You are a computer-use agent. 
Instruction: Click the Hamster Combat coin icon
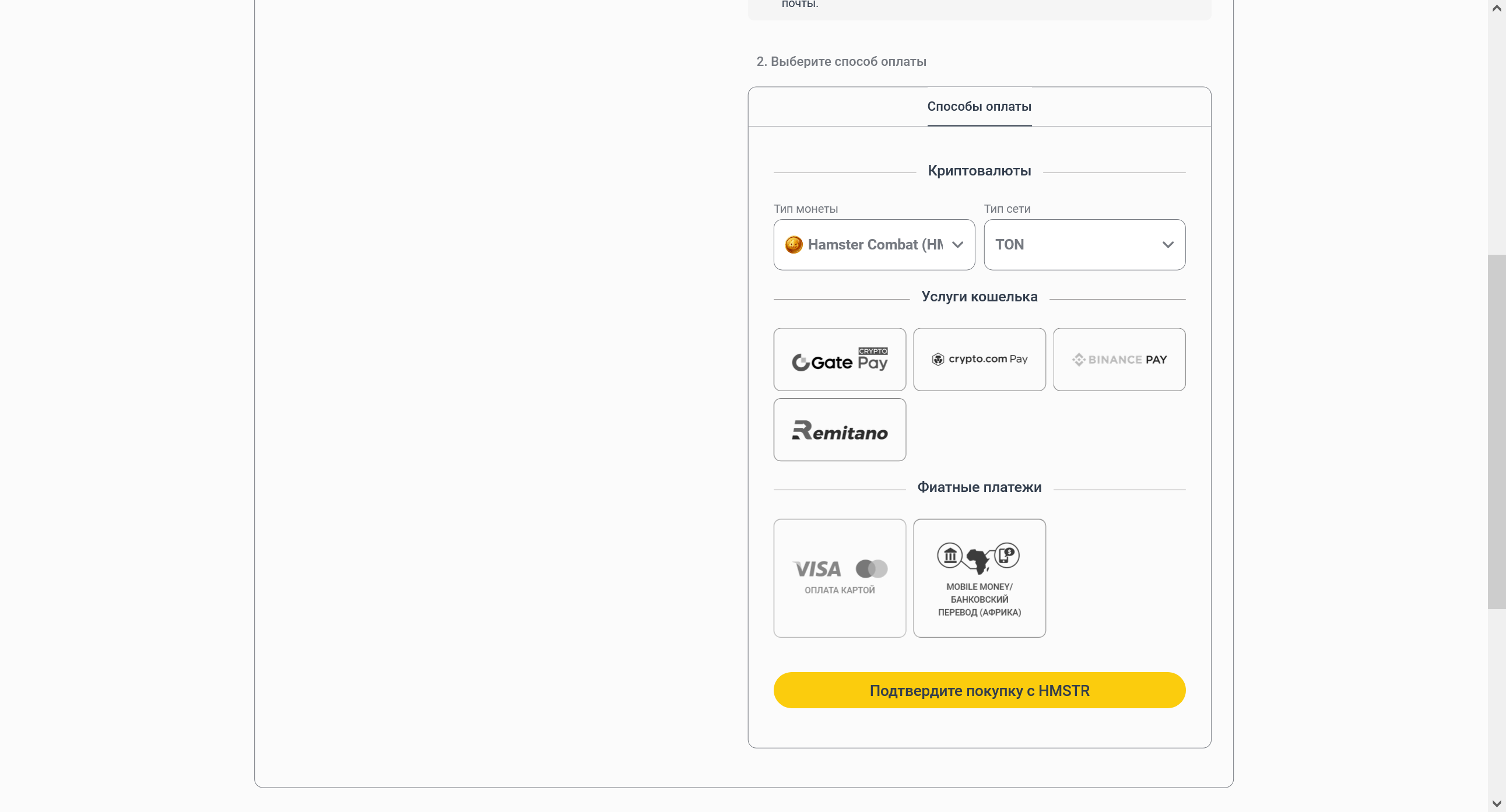(x=794, y=245)
